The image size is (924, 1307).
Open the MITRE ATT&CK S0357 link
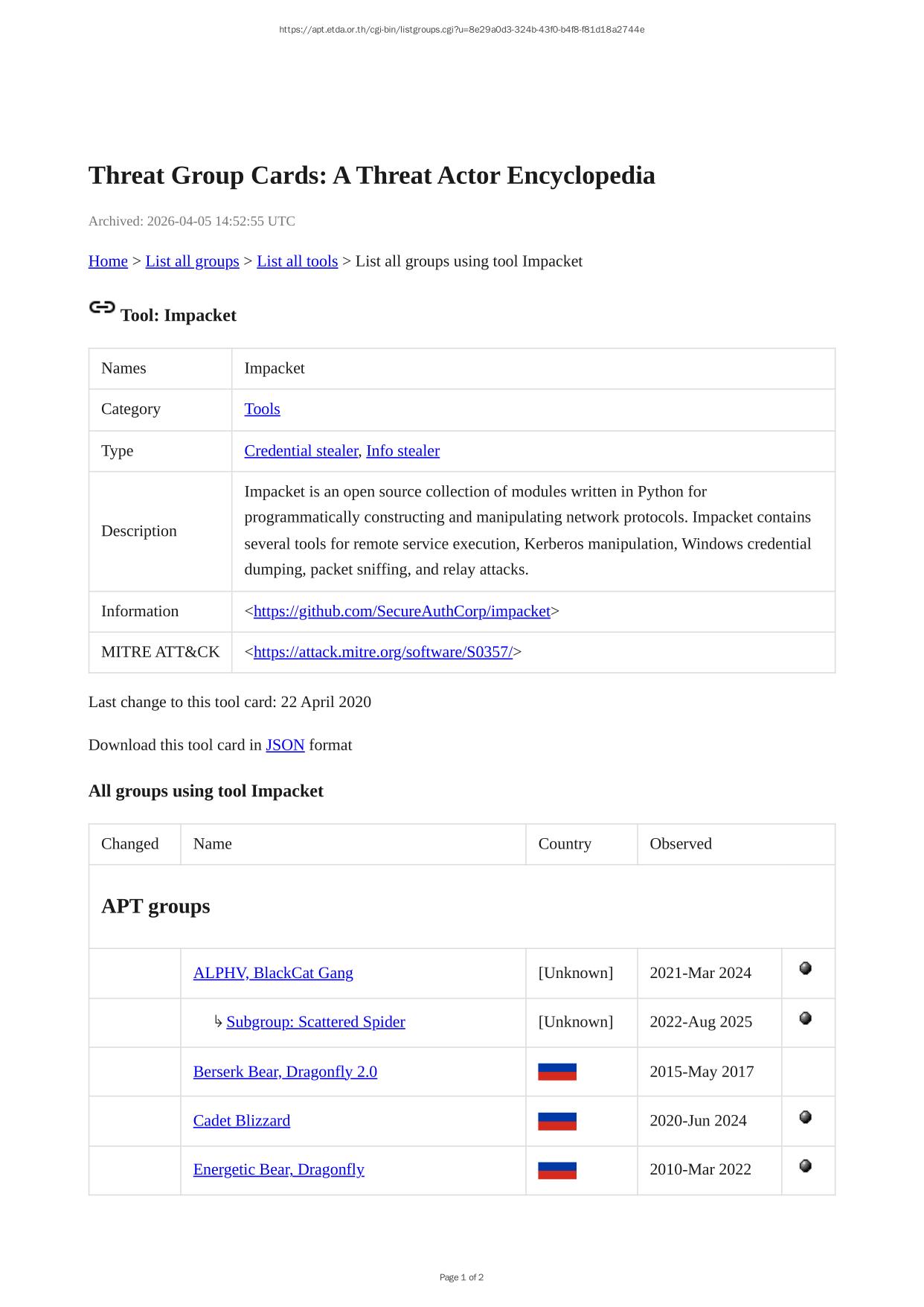pyautogui.click(x=383, y=652)
